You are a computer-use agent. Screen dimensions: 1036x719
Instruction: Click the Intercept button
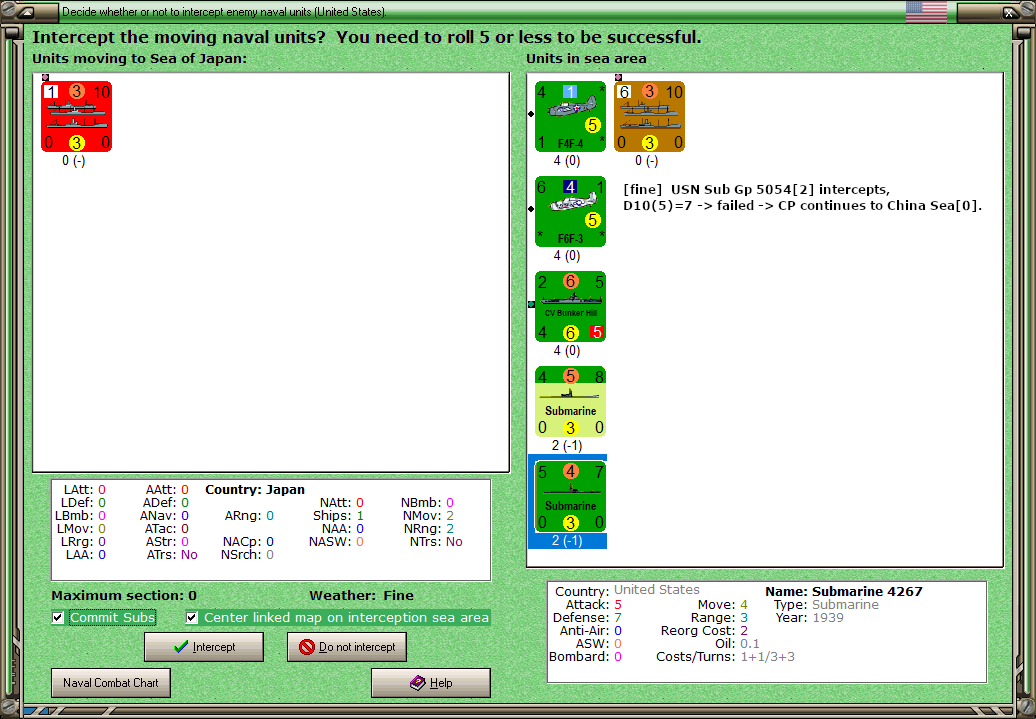(204, 647)
